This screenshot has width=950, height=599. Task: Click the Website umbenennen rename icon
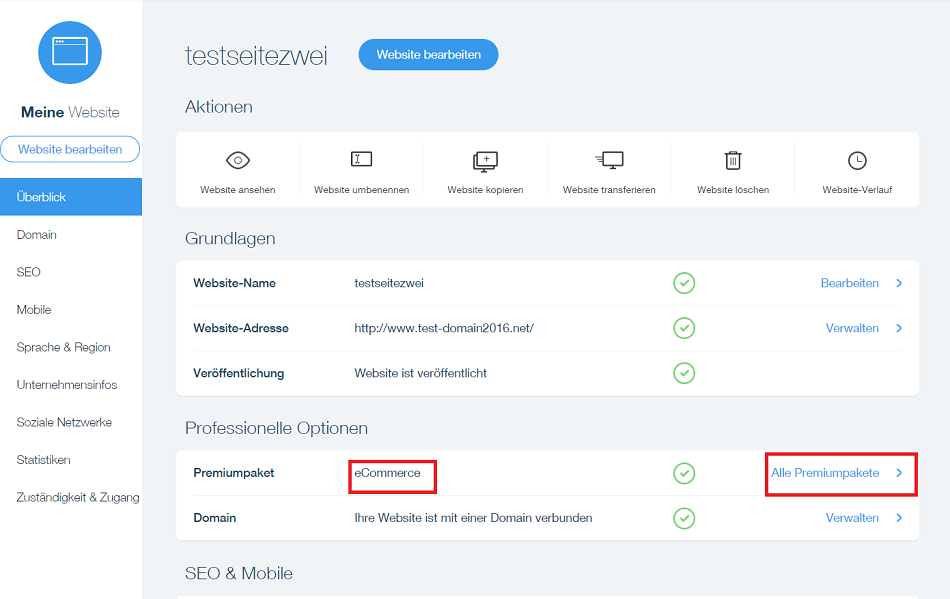tap(361, 160)
